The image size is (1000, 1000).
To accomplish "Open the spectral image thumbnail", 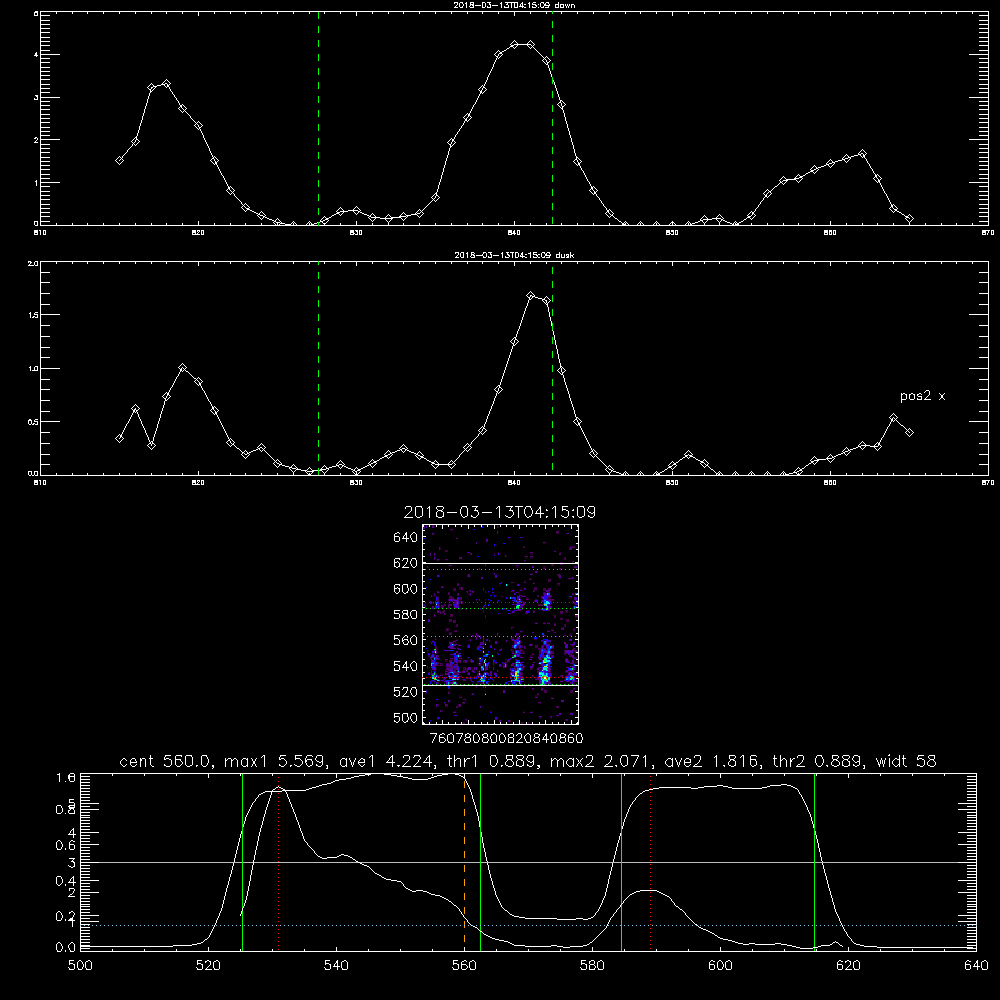I will click(501, 624).
